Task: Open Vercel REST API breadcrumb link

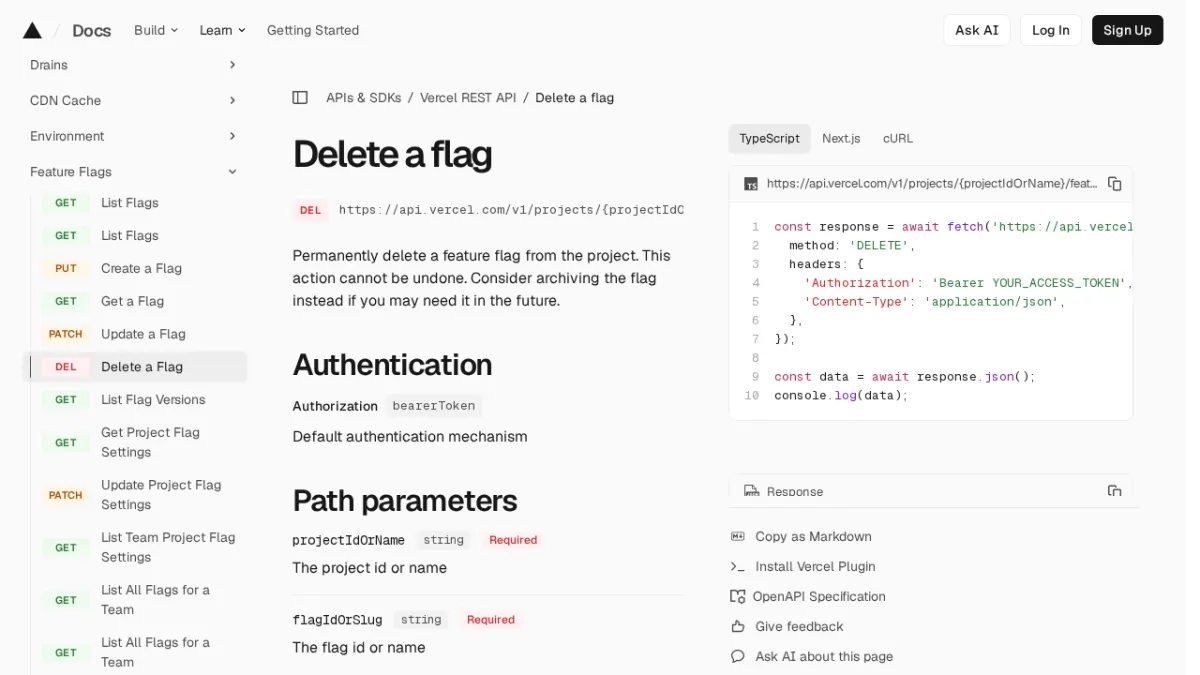Action: click(x=468, y=98)
